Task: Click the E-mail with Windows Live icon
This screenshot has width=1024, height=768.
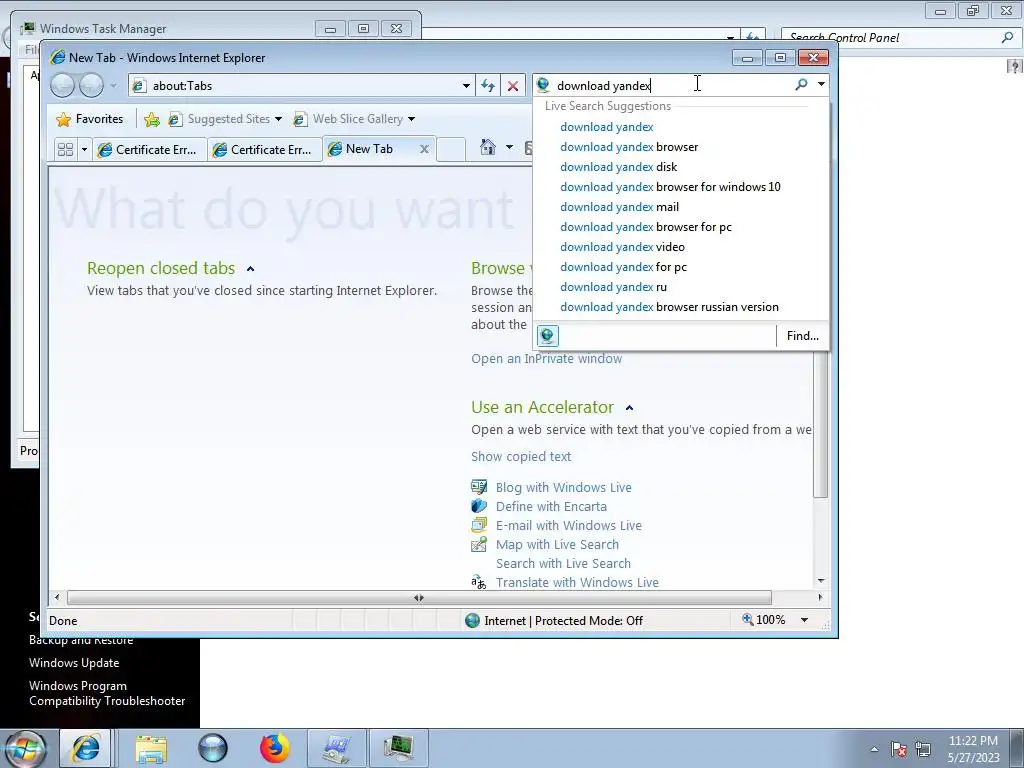Action: click(x=479, y=525)
